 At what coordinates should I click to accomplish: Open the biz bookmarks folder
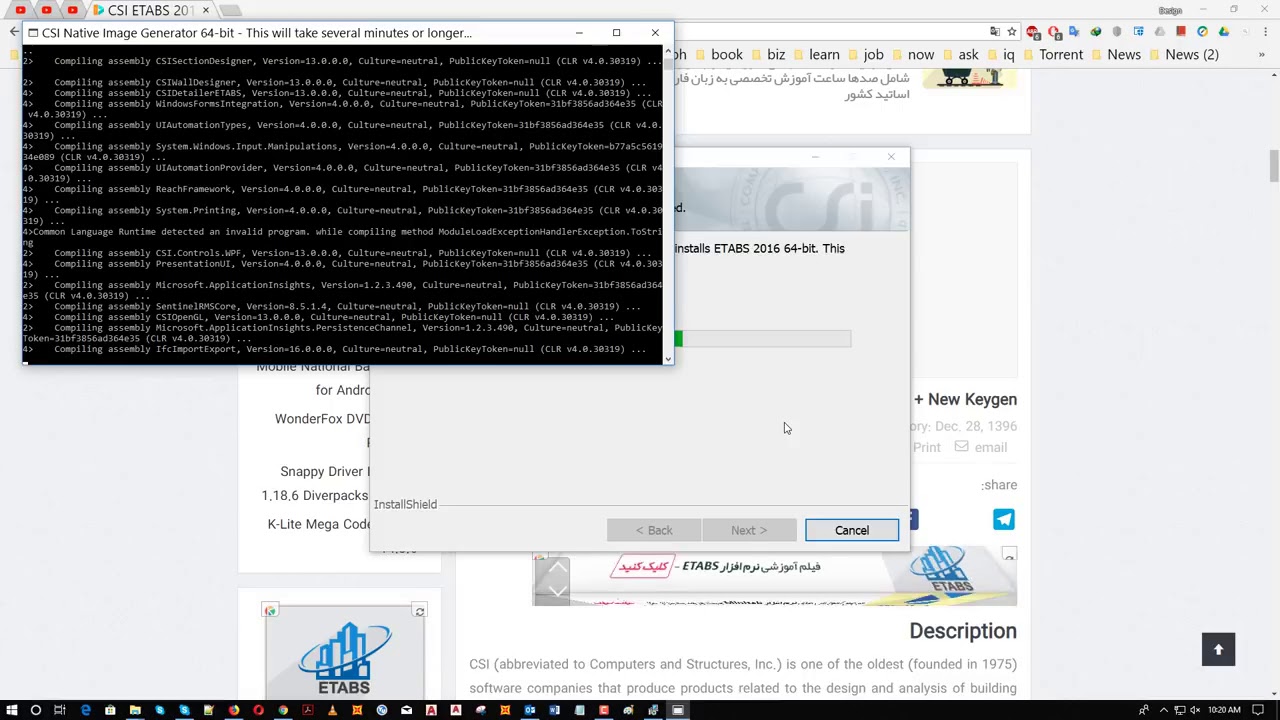[x=767, y=54]
